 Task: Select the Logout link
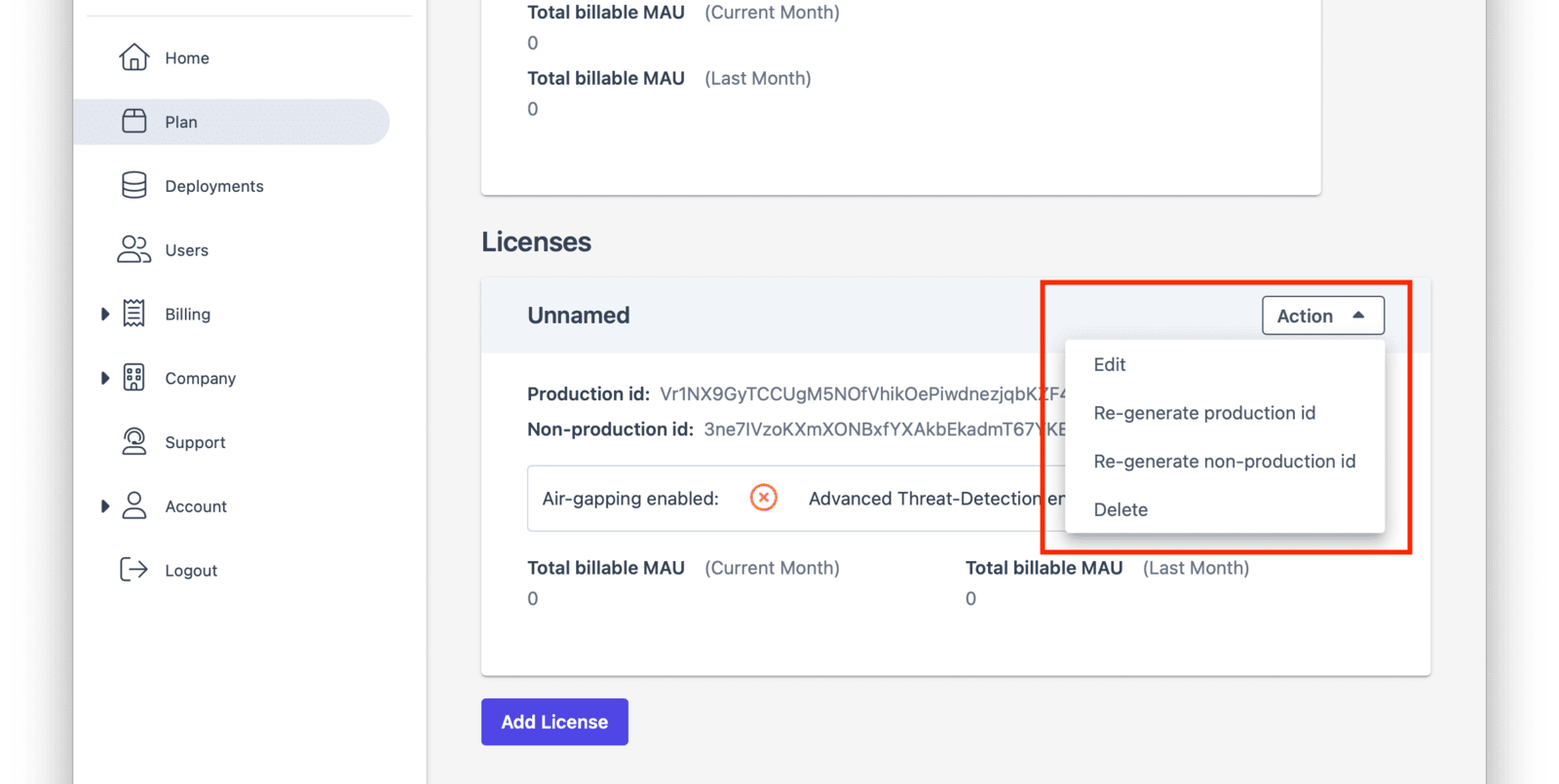pyautogui.click(x=191, y=571)
